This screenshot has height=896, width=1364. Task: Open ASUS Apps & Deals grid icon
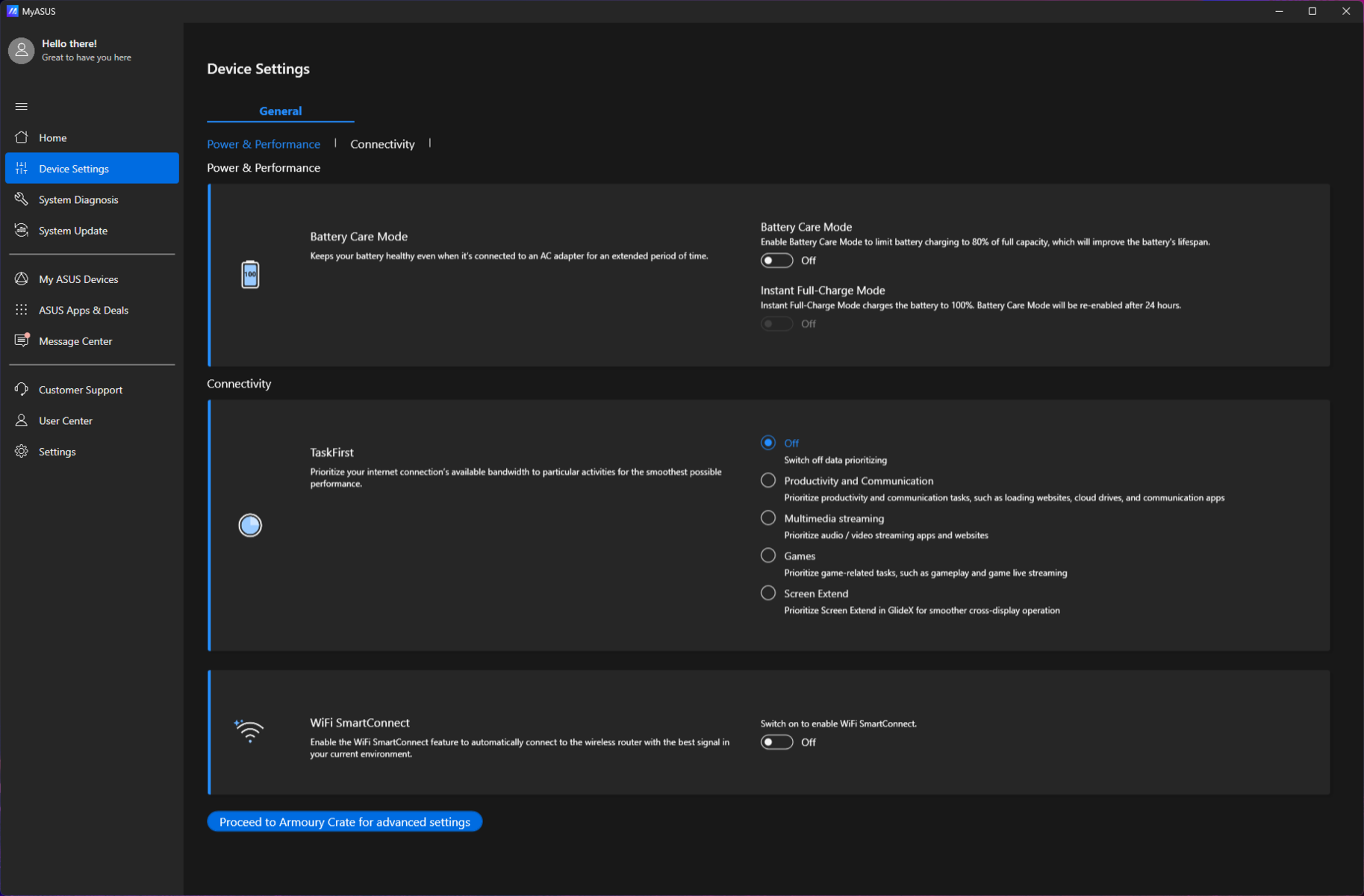[22, 310]
